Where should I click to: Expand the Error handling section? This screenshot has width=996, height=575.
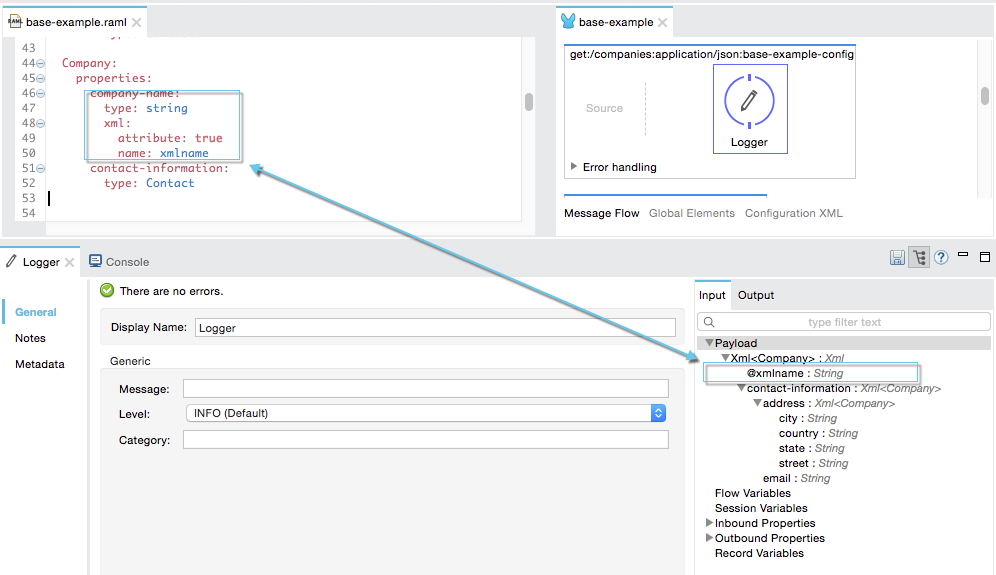(x=574, y=166)
